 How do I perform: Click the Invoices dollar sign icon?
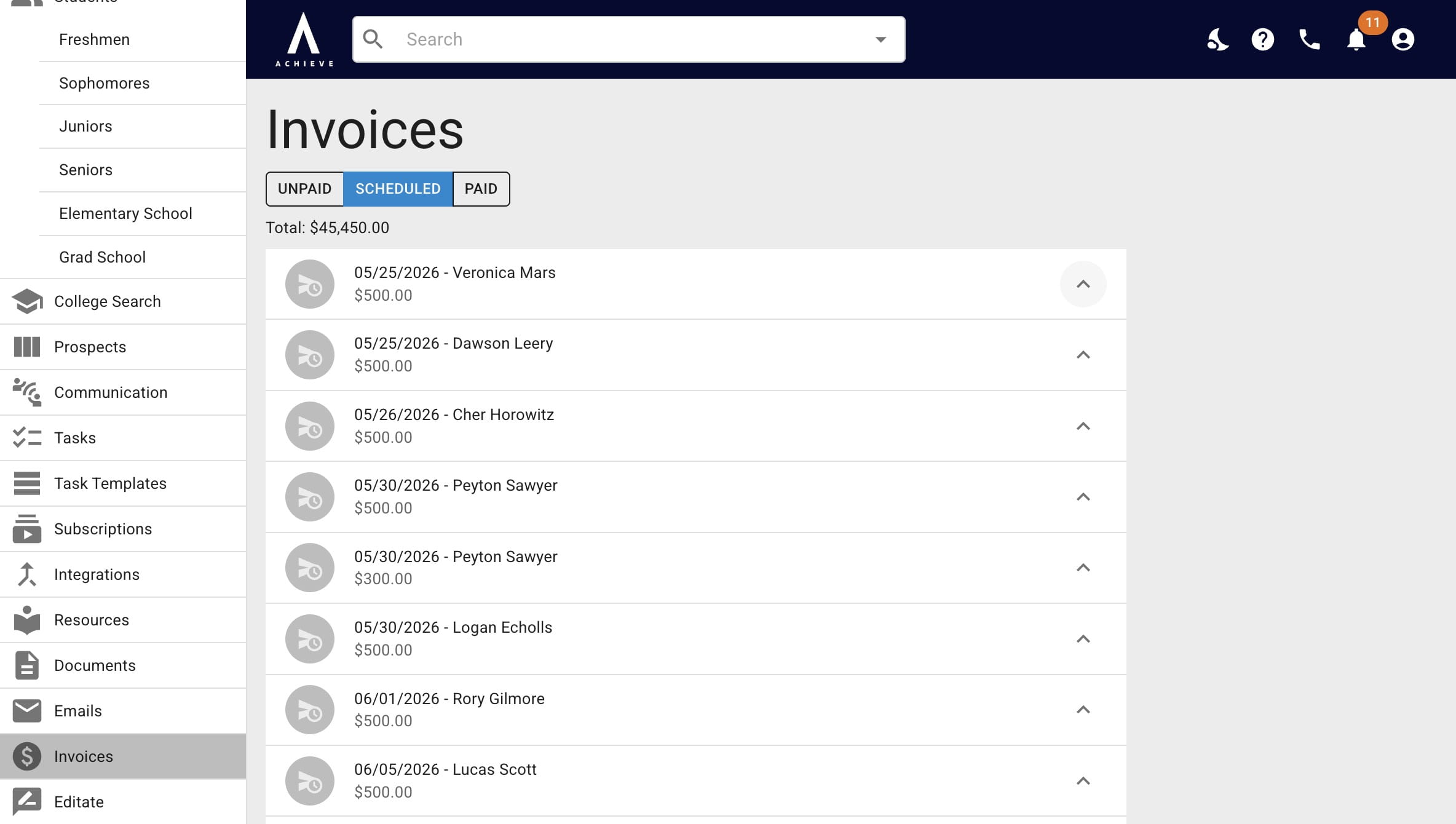[x=27, y=756]
